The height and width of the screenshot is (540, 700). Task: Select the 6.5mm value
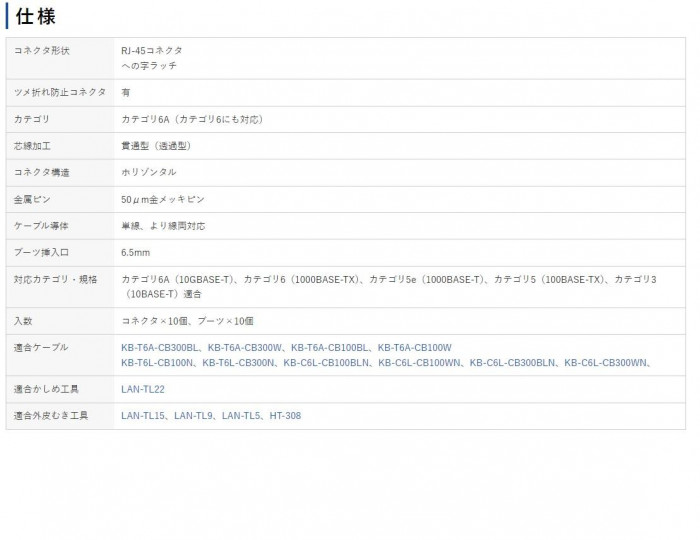tap(136, 253)
